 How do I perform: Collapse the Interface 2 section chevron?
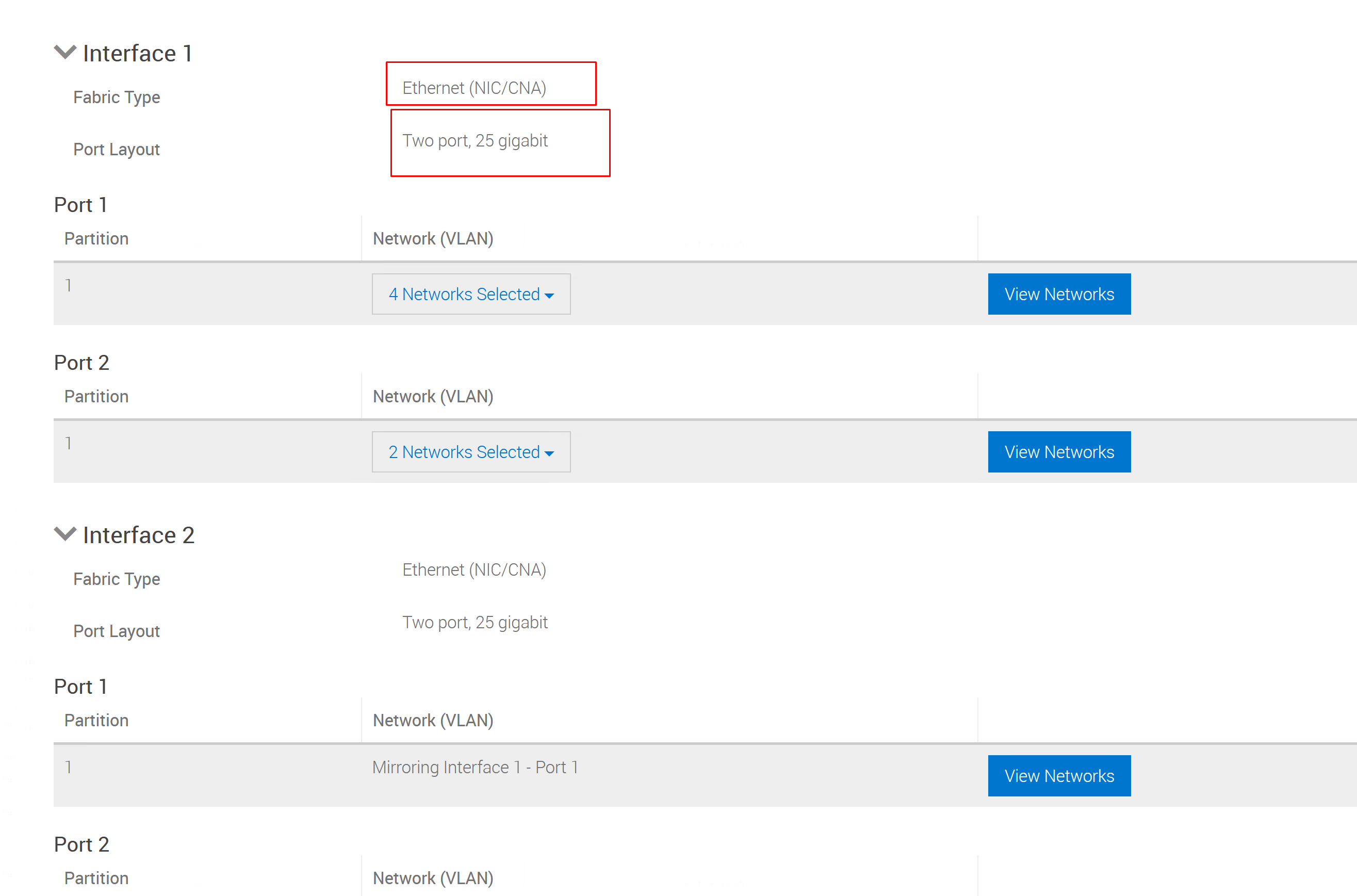64,534
